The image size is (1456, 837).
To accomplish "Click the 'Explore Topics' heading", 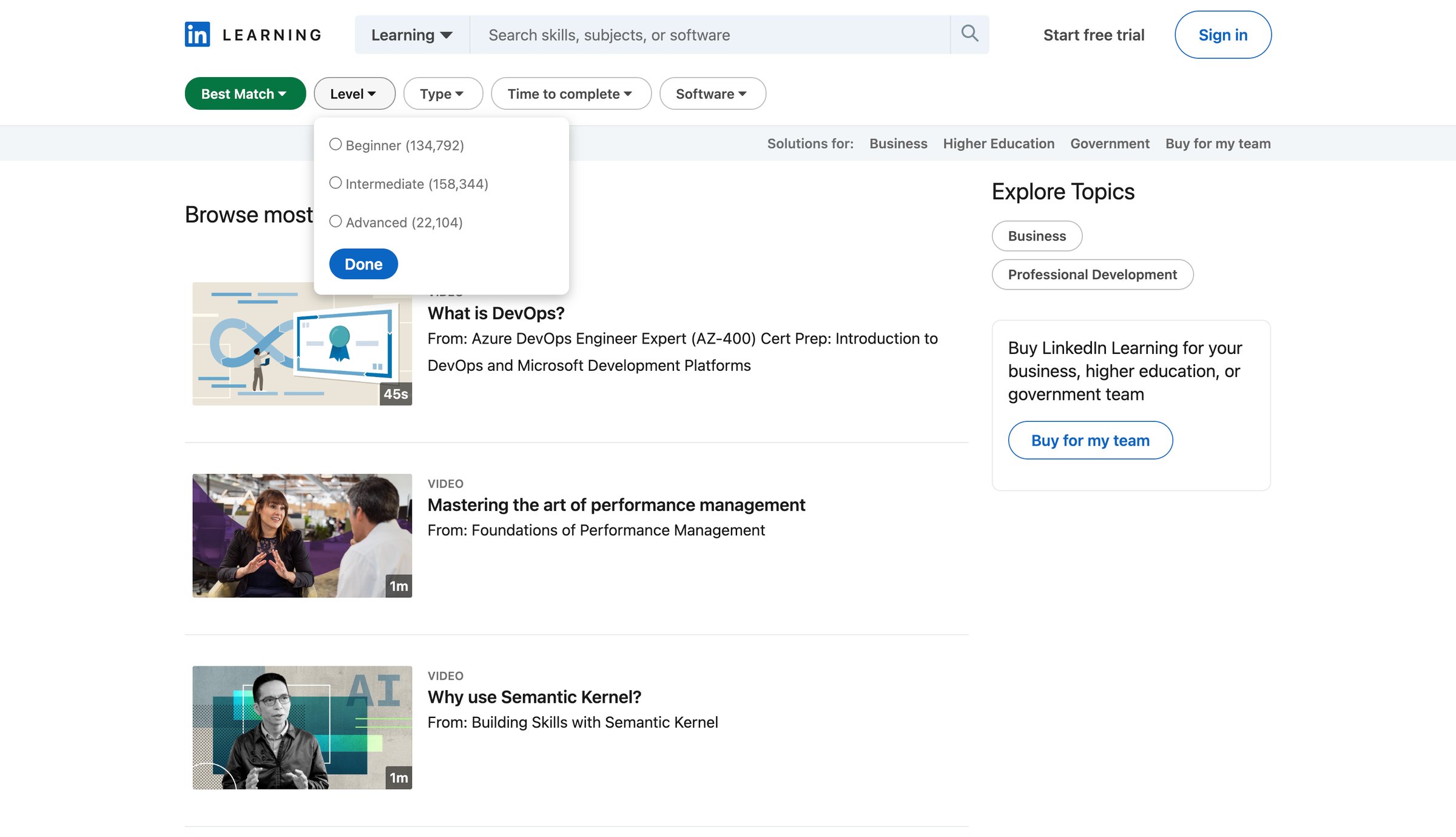I will click(1063, 191).
